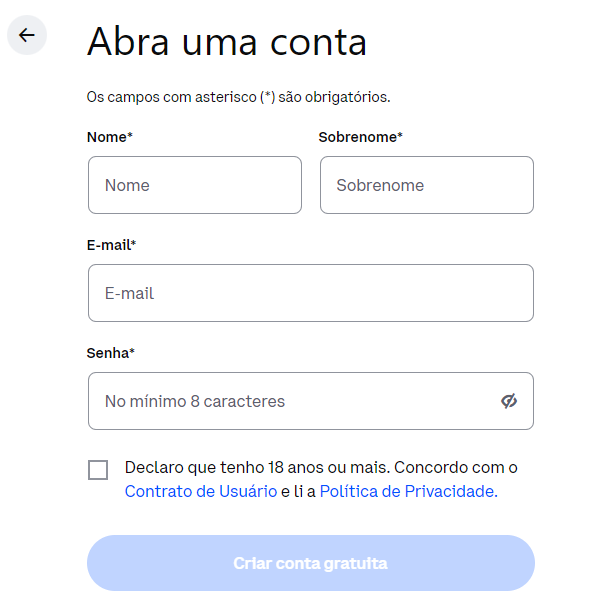
Task: Open the Contrato de Usuário link
Action: coord(201,491)
